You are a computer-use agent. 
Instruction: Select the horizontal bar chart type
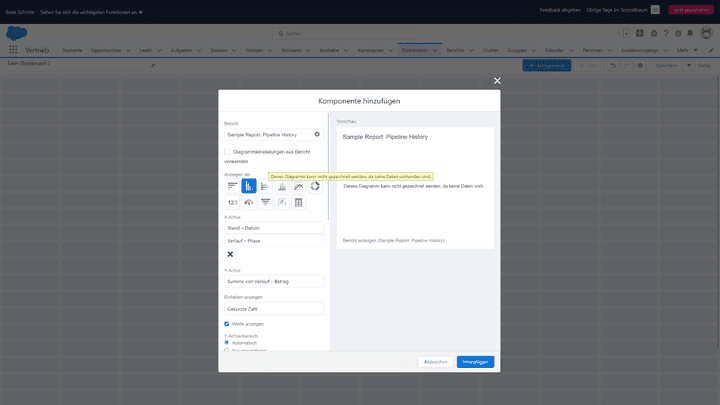232,186
